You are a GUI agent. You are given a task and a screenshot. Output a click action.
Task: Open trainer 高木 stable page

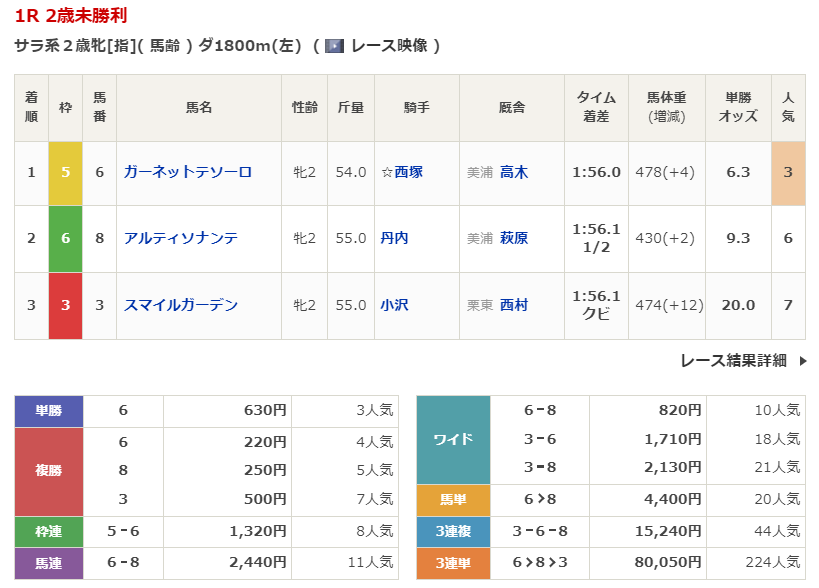(514, 172)
